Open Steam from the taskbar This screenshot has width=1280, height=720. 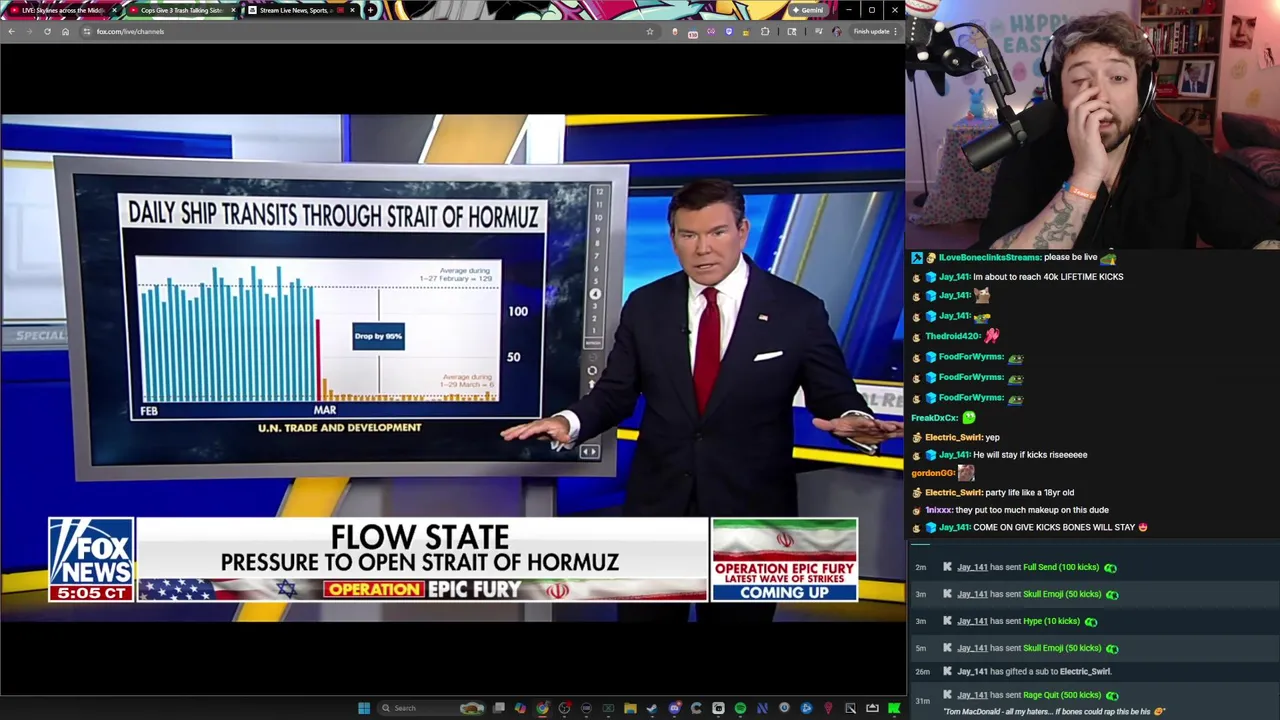(x=652, y=708)
